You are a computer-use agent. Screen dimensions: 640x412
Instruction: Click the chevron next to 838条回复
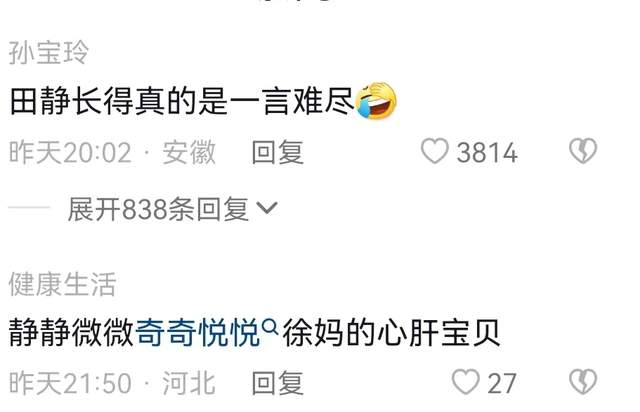267,208
